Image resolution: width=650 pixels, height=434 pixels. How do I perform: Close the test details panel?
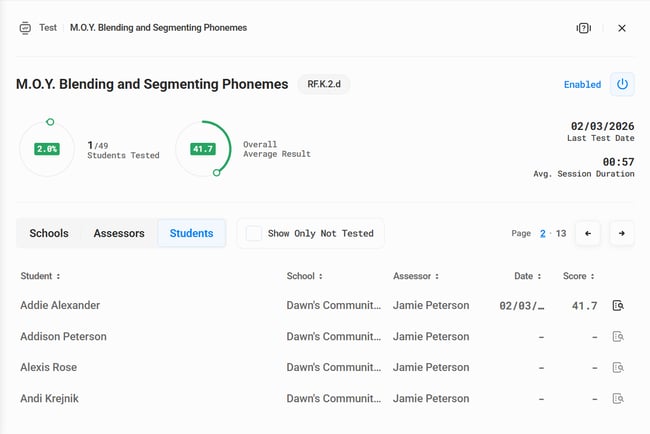coord(622,28)
